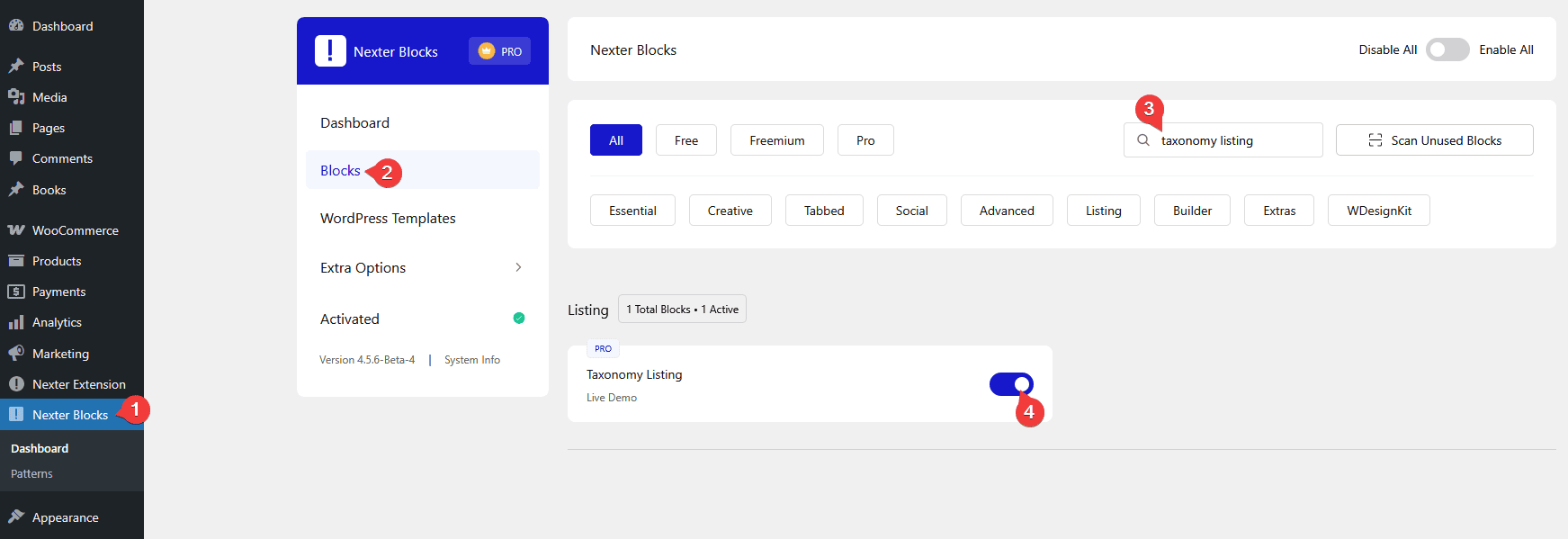This screenshot has height=539, width=1568.
Task: Click the Listing section heading
Action: click(x=588, y=310)
